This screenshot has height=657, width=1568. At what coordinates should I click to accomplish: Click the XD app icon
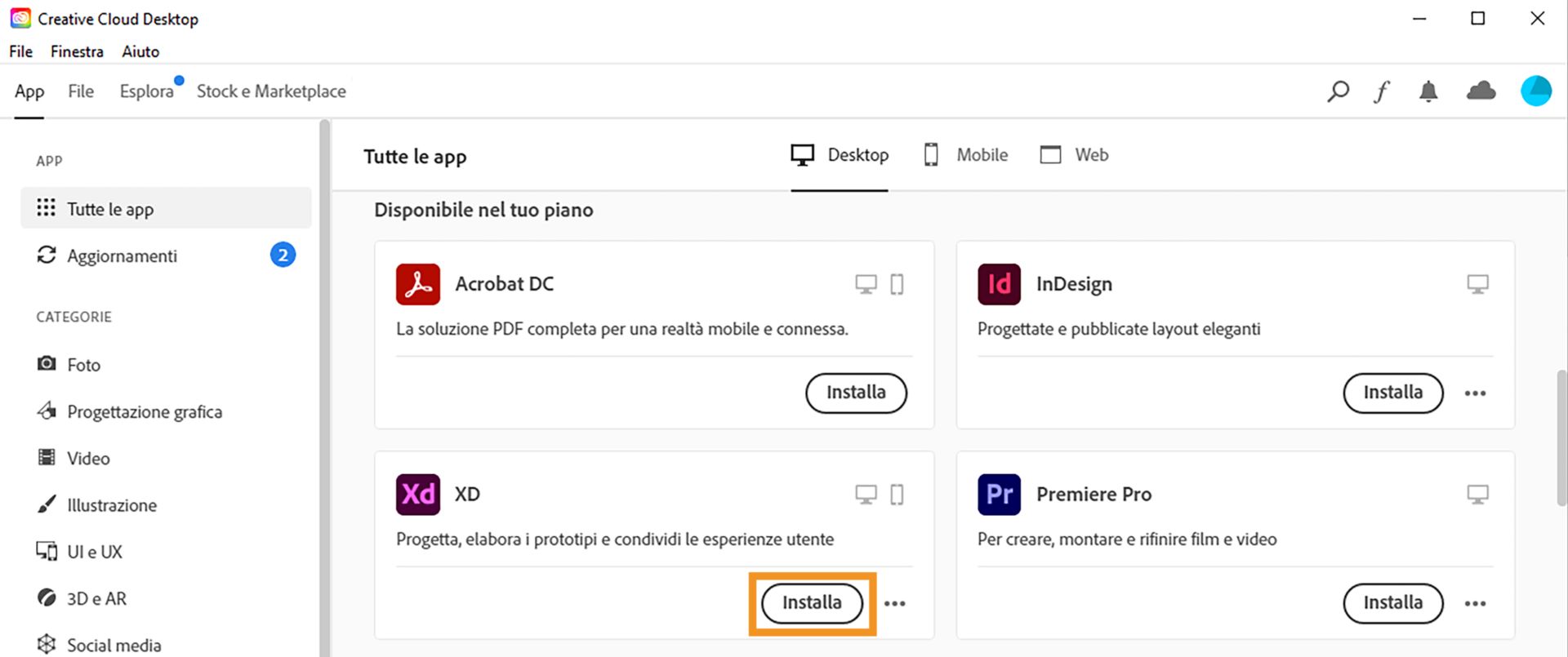(418, 494)
